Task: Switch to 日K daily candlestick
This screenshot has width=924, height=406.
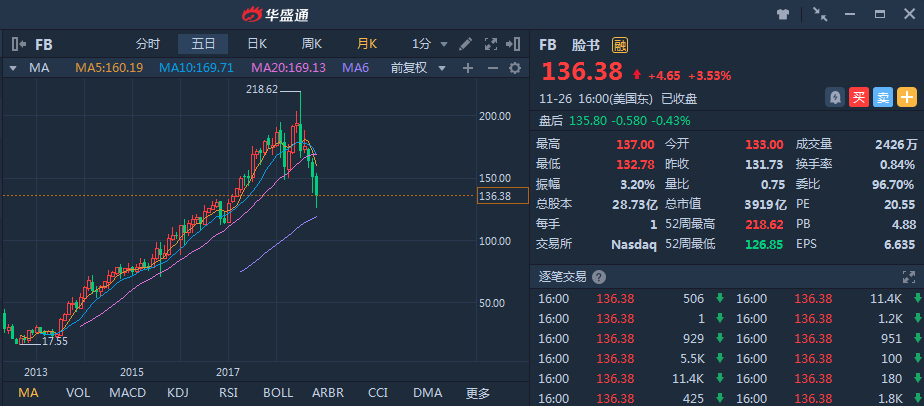Action: [x=258, y=44]
